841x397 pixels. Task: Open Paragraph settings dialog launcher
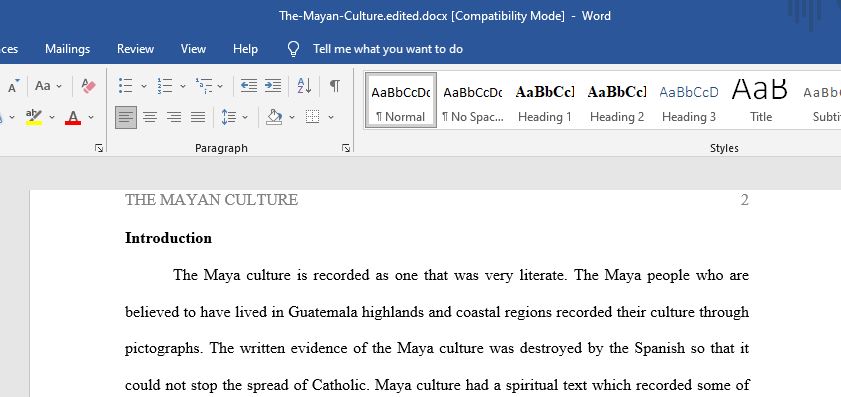[346, 148]
